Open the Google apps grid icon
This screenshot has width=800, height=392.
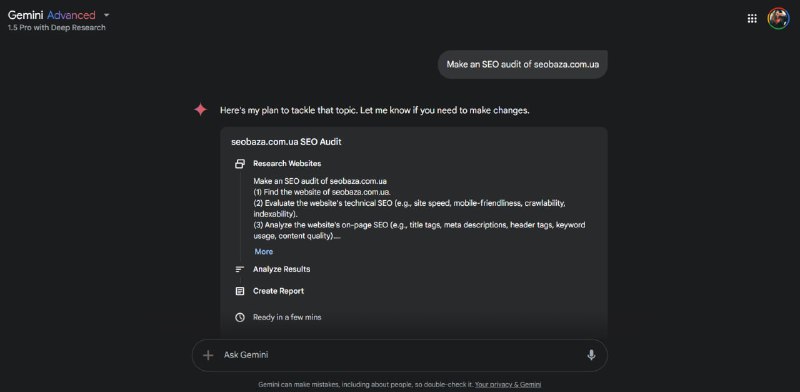click(x=752, y=18)
